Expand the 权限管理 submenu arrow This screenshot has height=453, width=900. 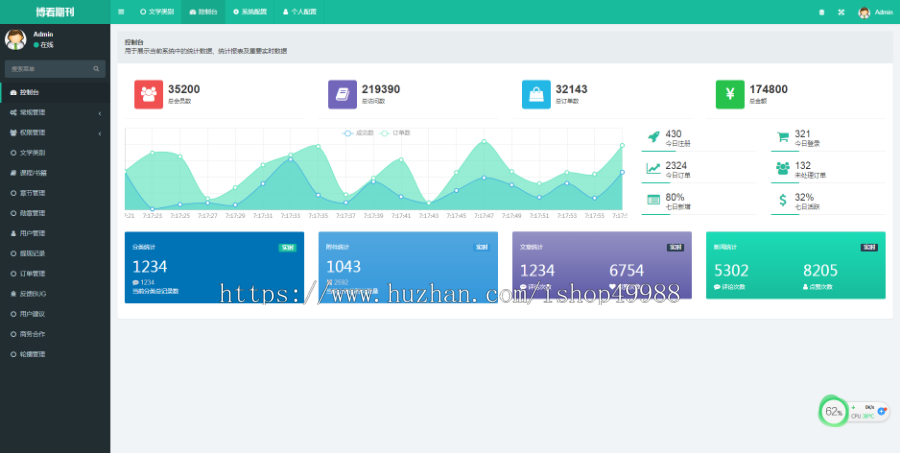point(99,133)
